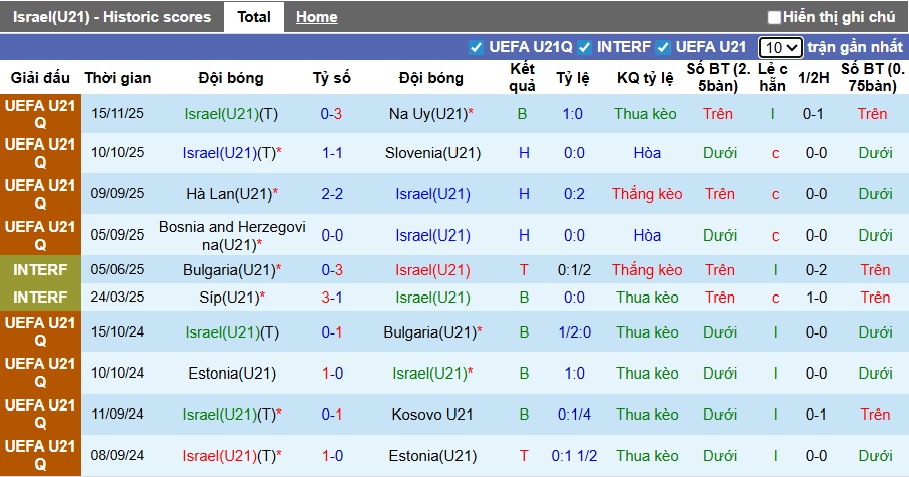The height and width of the screenshot is (477, 909).
Task: Click Bulgaria(U21) away team on 15/10/24
Action: coord(432,332)
